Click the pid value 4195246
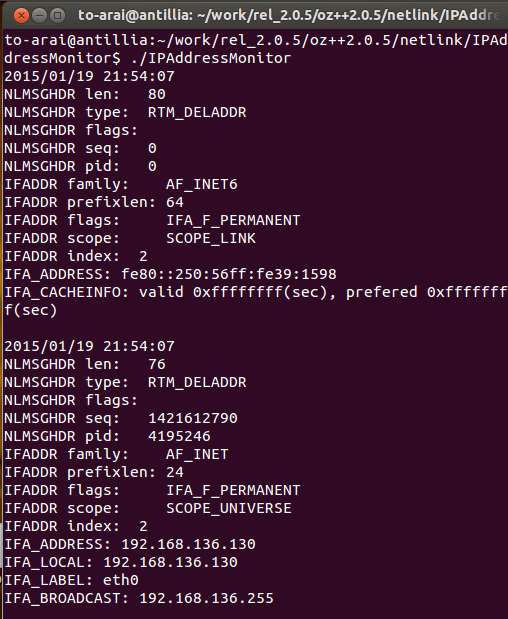 [179, 437]
